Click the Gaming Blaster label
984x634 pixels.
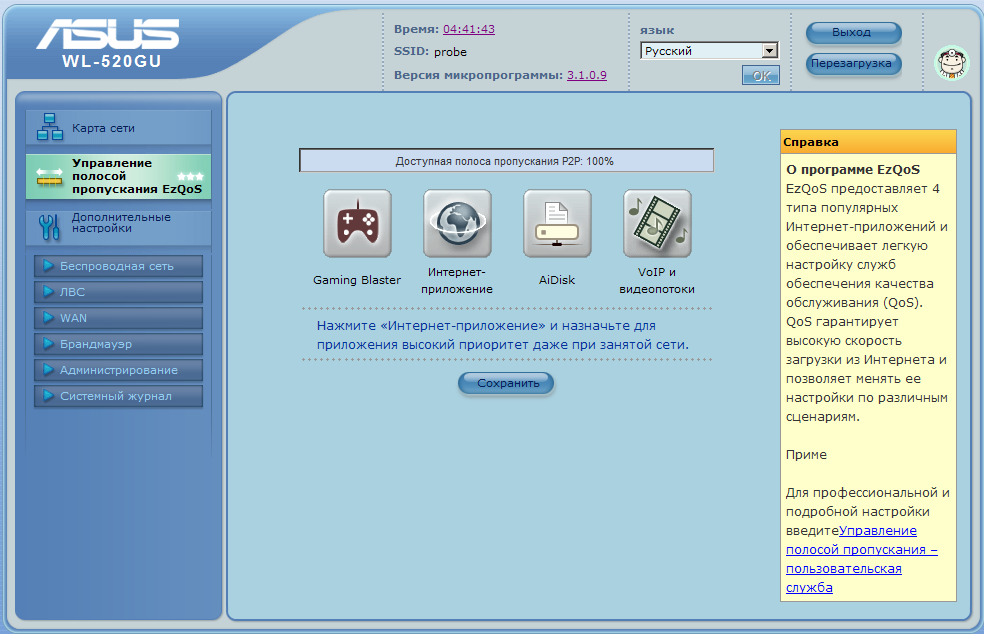[x=357, y=280]
